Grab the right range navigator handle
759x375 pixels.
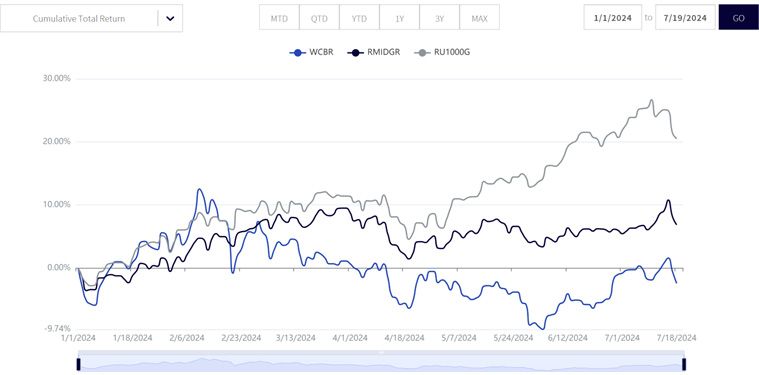coord(684,364)
